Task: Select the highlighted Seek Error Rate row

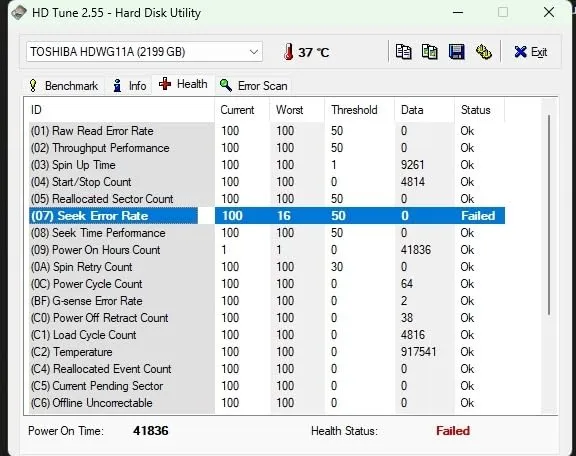Action: [x=267, y=216]
